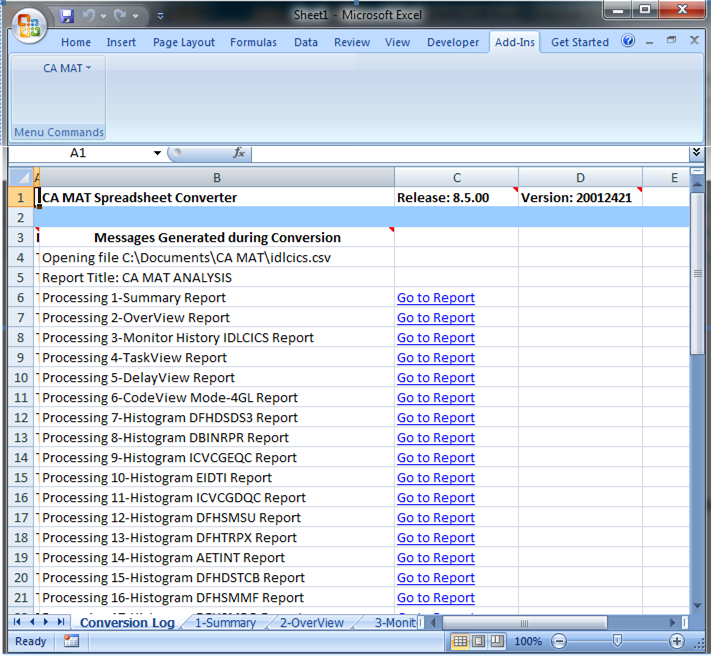The width and height of the screenshot is (712, 657).
Task: Follow Go to Report for 16-Histogram DFHSMMF
Action: click(x=436, y=598)
